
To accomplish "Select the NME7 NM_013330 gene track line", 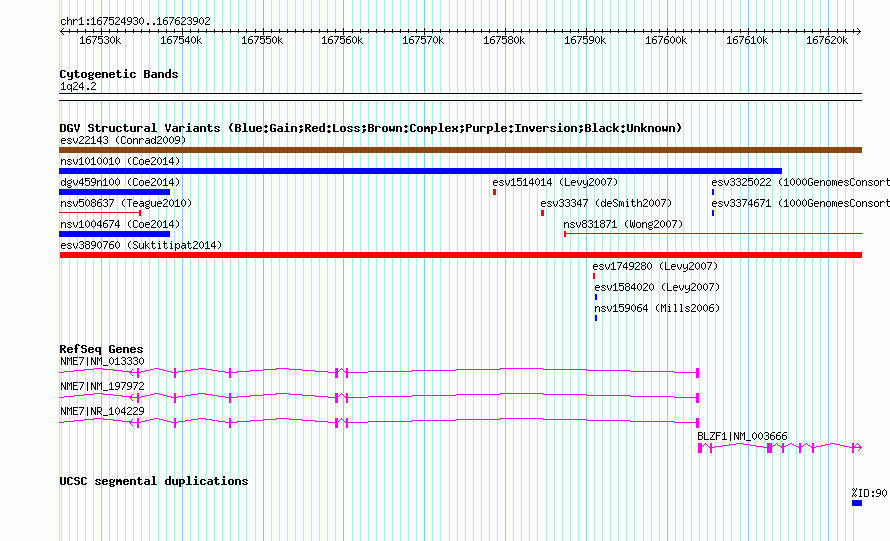I will click(x=379, y=372).
